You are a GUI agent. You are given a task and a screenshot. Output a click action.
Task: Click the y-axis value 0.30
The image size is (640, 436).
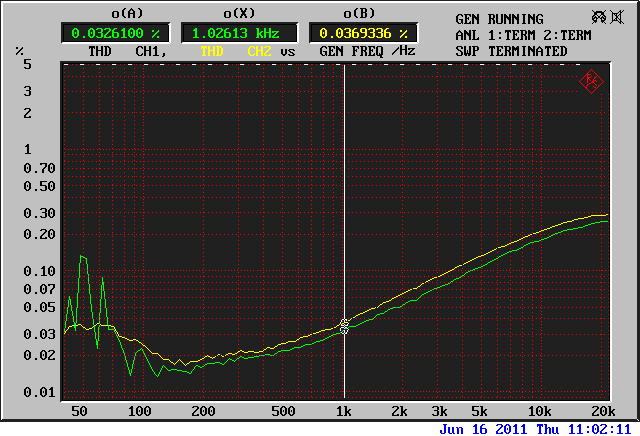coord(39,213)
